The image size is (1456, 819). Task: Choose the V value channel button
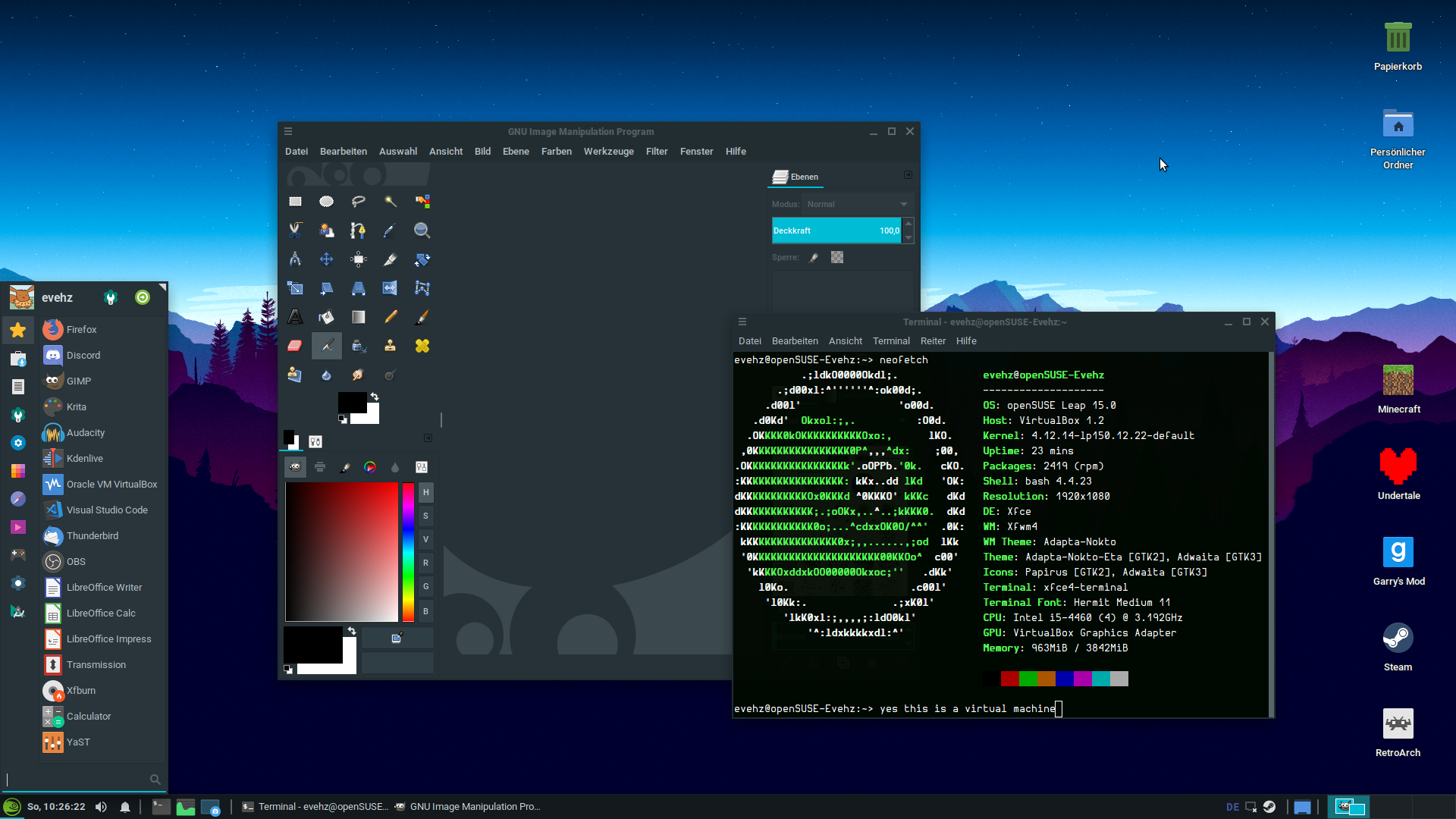tap(426, 540)
